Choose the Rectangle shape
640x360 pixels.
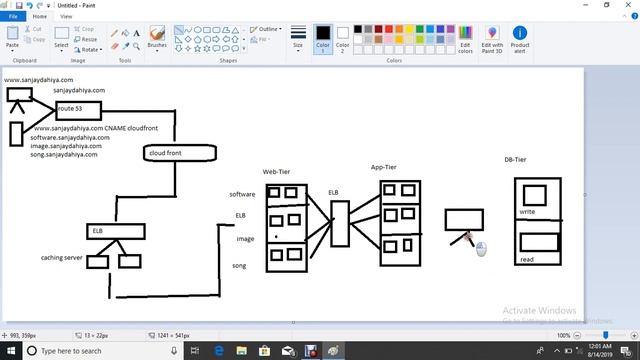pos(207,30)
